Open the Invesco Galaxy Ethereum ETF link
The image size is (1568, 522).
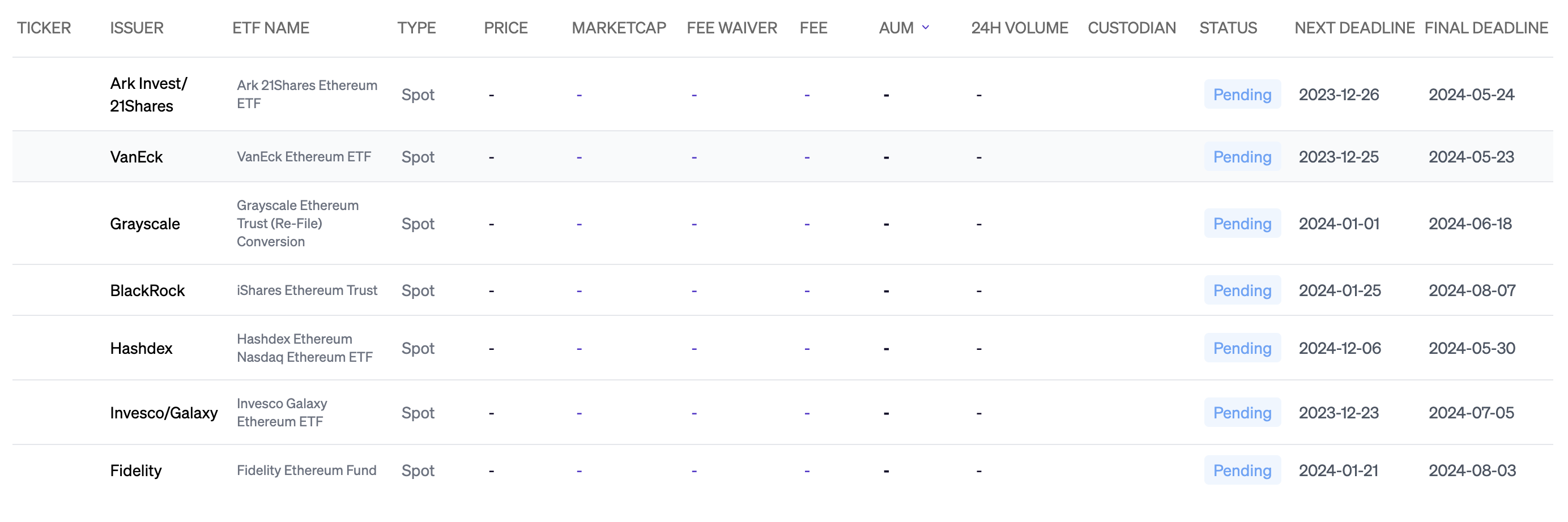tap(282, 413)
